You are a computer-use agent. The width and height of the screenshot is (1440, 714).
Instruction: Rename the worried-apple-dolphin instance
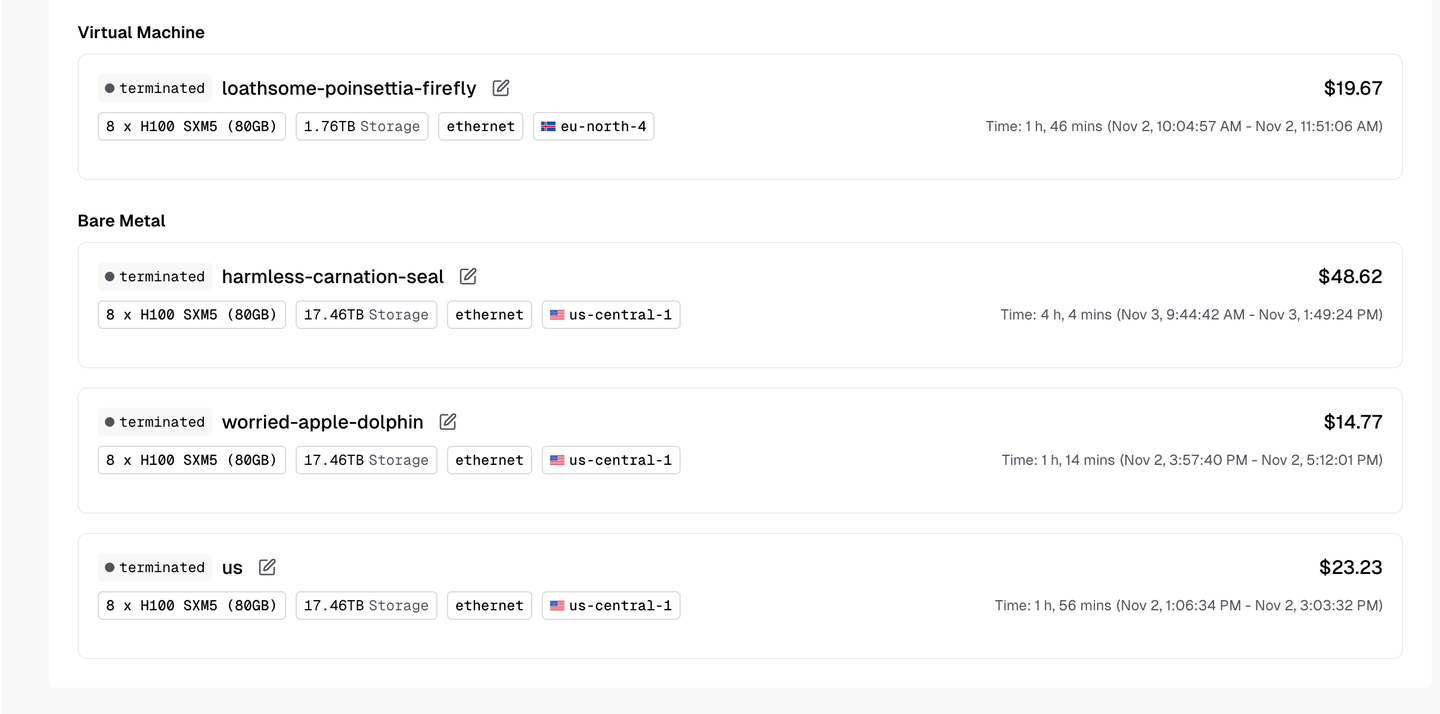[x=448, y=422]
